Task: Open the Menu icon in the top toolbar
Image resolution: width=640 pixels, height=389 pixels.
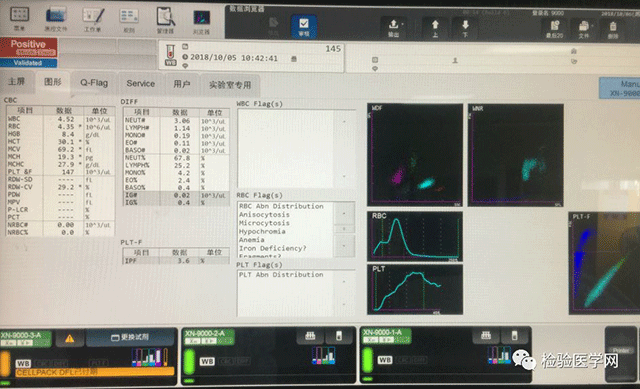Action: [19, 19]
